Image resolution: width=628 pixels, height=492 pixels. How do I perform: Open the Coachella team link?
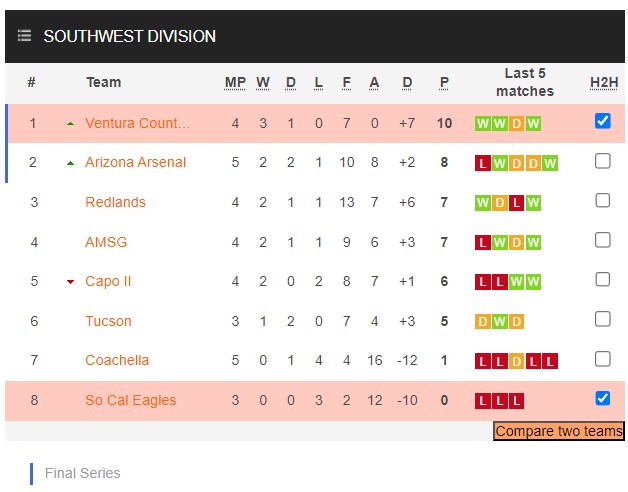pos(117,360)
